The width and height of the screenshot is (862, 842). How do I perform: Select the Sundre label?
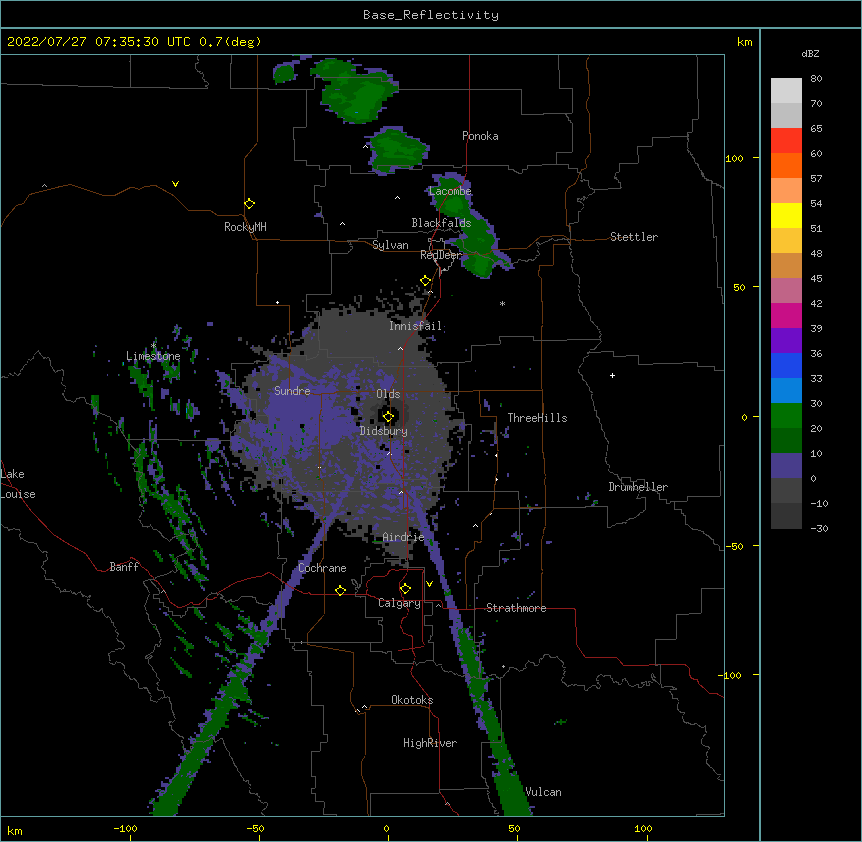[x=292, y=391]
